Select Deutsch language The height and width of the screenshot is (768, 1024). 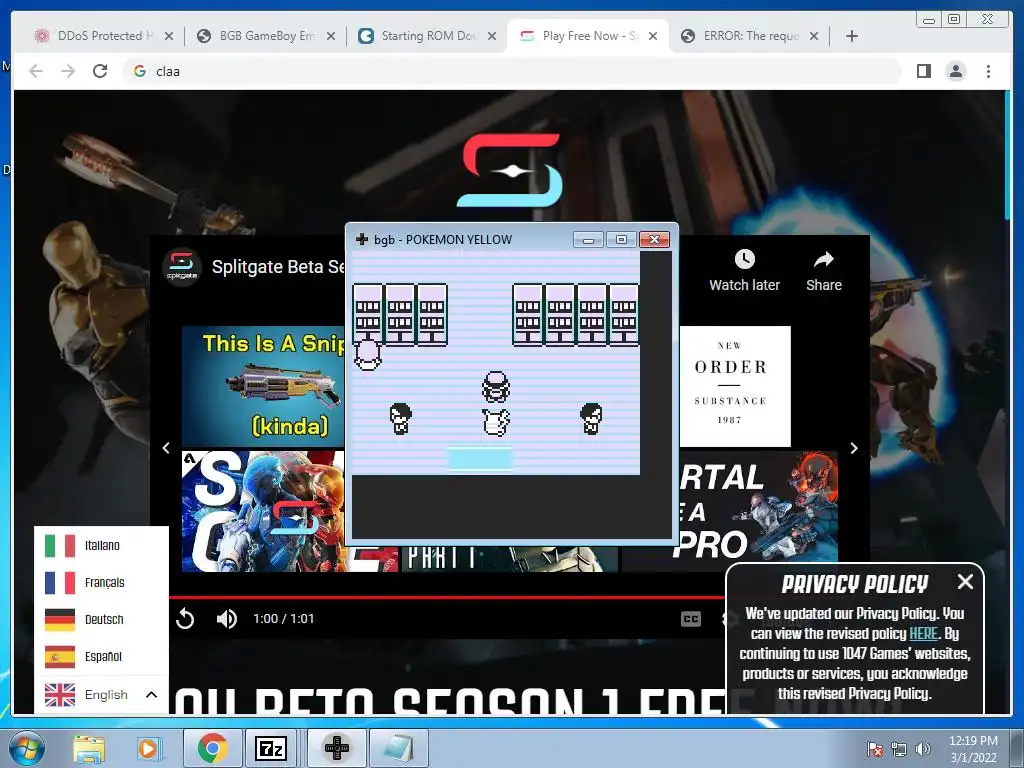[x=101, y=619]
